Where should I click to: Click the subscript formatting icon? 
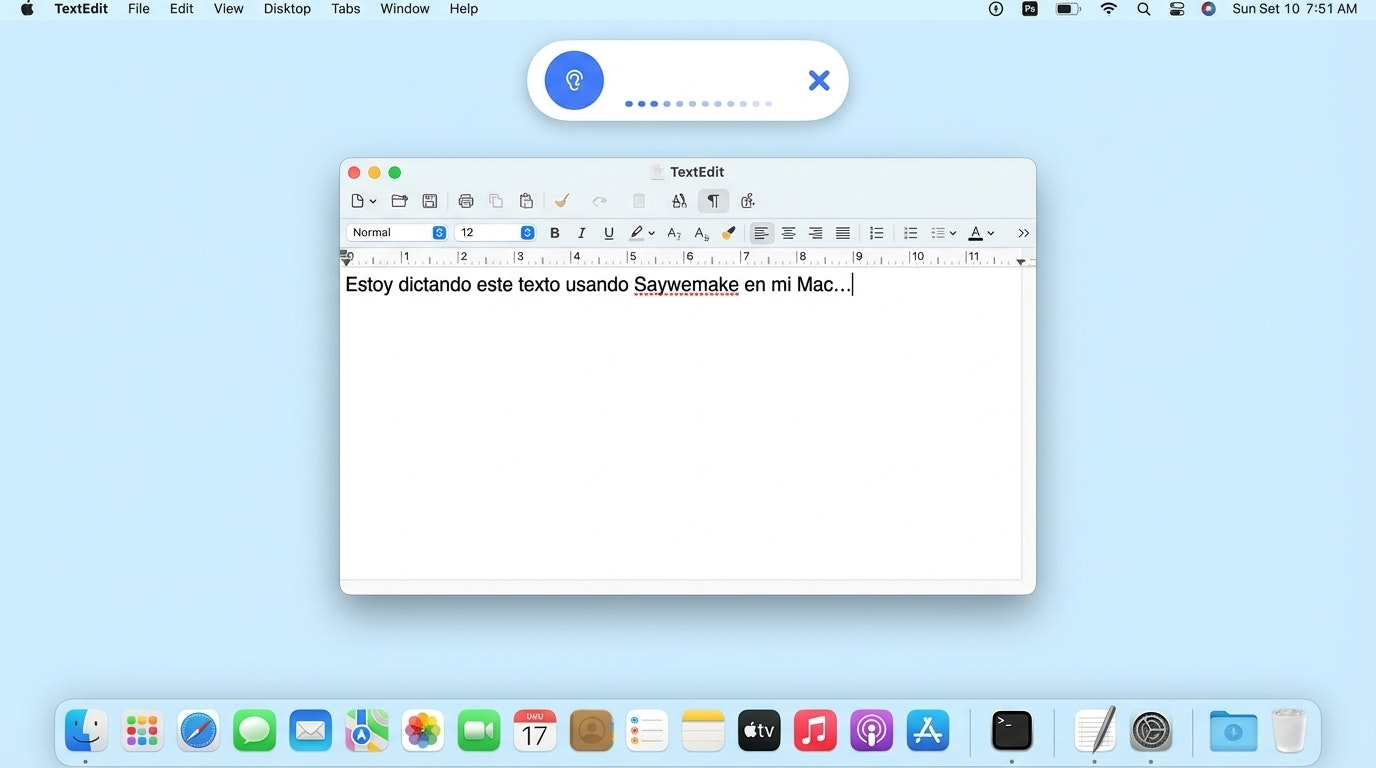tap(701, 233)
